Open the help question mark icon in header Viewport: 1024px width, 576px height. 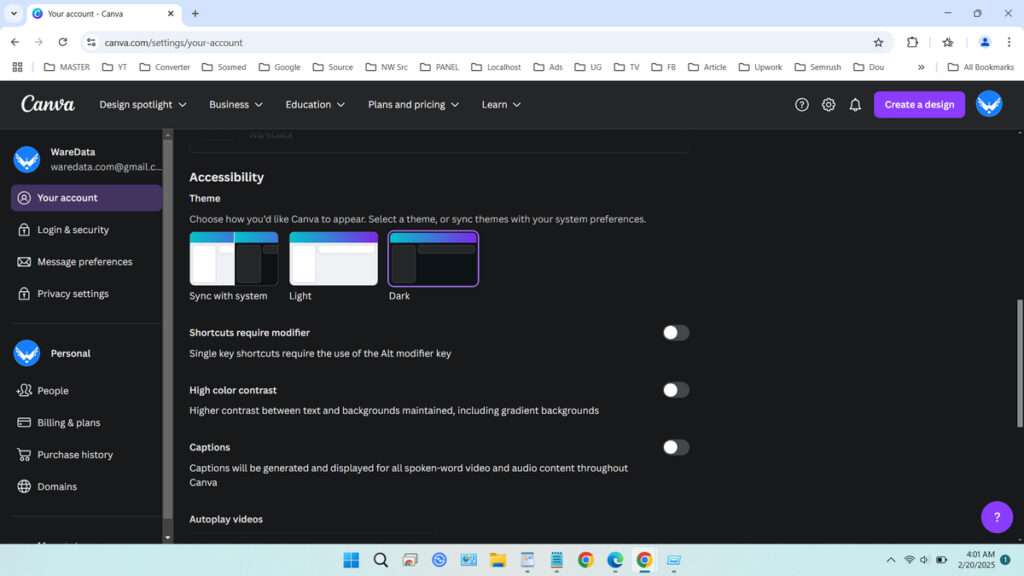tap(801, 104)
